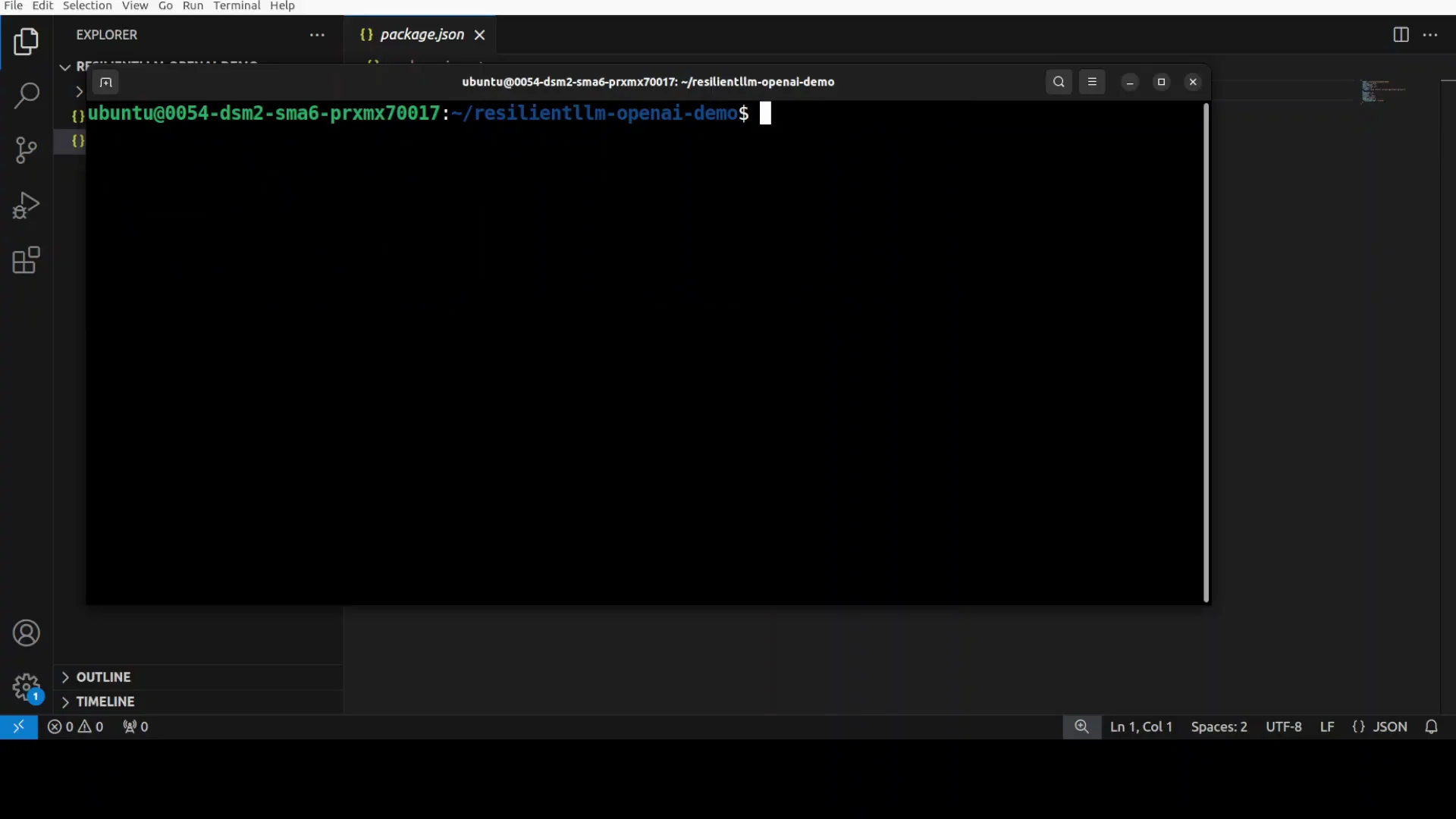Open notifications bell in status bar

point(1431,726)
